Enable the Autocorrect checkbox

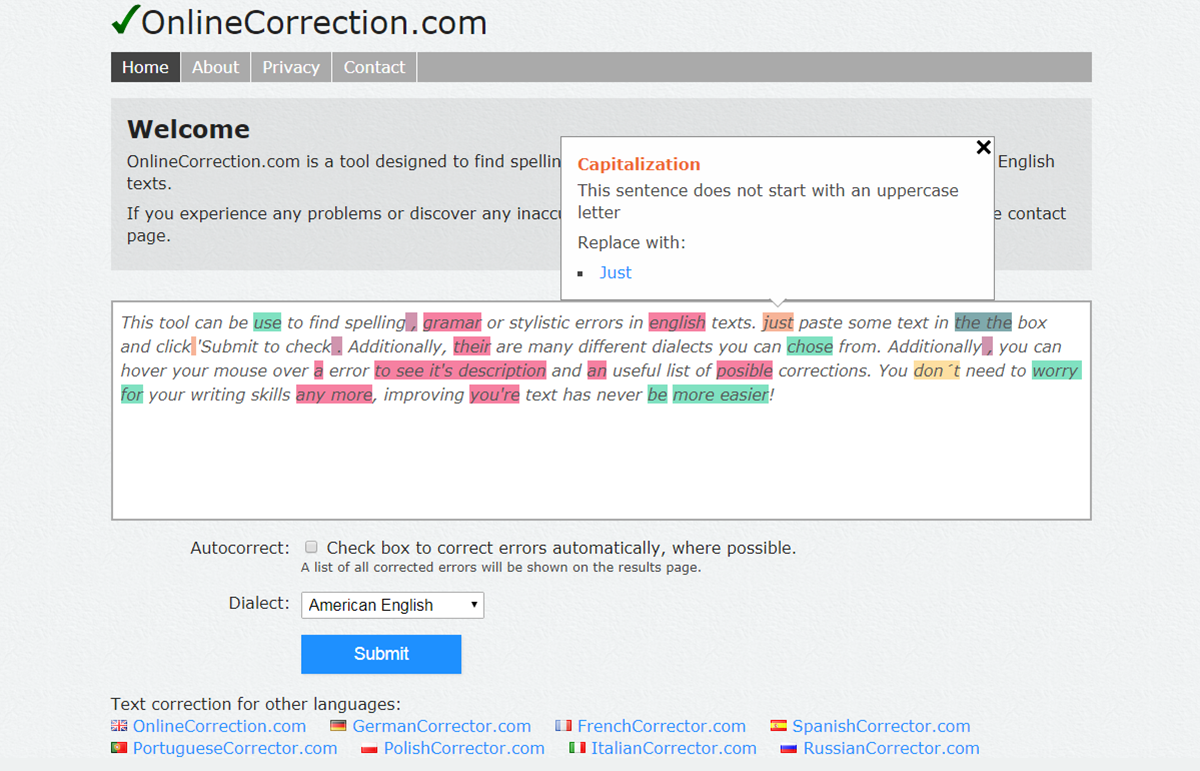(x=311, y=547)
